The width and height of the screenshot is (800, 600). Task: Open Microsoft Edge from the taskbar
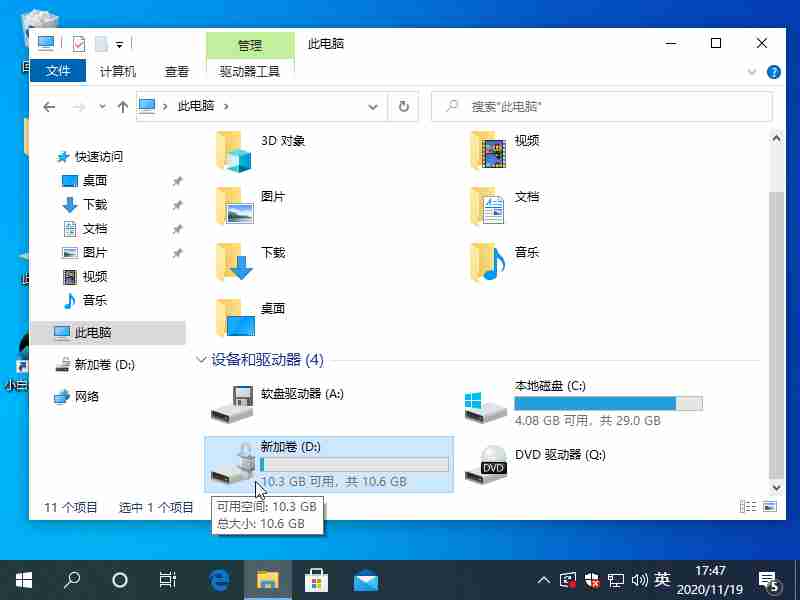click(218, 579)
